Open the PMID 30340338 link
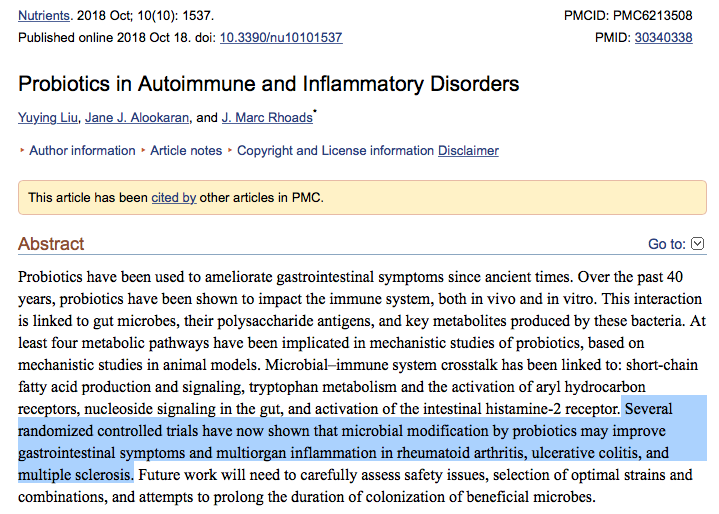Screen dimensions: 719x514 click(x=663, y=38)
